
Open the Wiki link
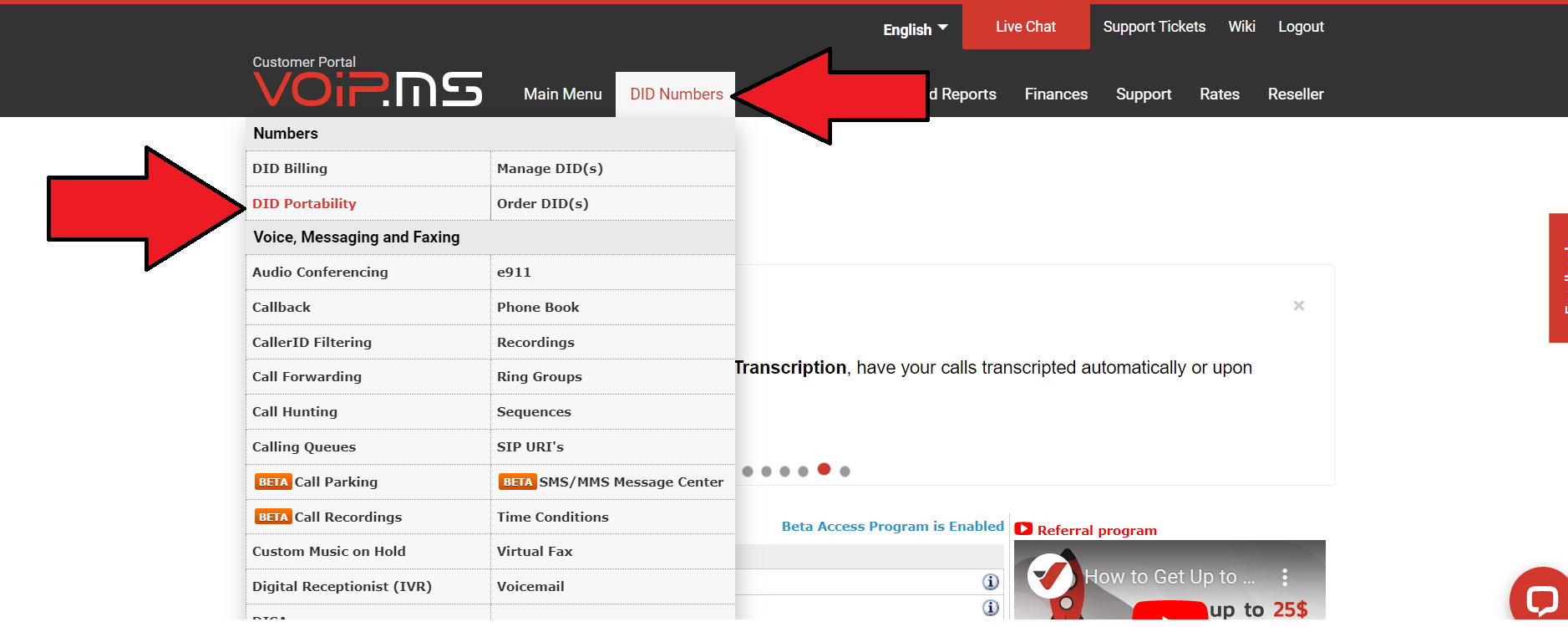click(x=1242, y=27)
